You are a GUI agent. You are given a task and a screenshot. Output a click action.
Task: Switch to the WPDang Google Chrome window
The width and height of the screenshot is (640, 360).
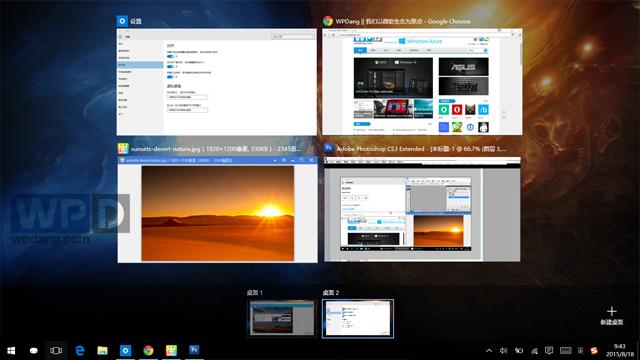point(422,82)
